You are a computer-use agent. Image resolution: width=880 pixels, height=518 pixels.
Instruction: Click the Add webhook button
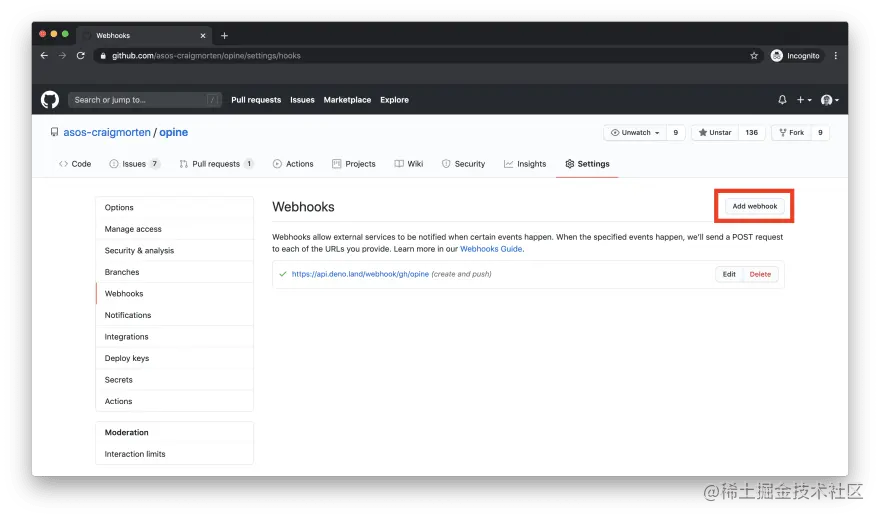click(x=754, y=206)
